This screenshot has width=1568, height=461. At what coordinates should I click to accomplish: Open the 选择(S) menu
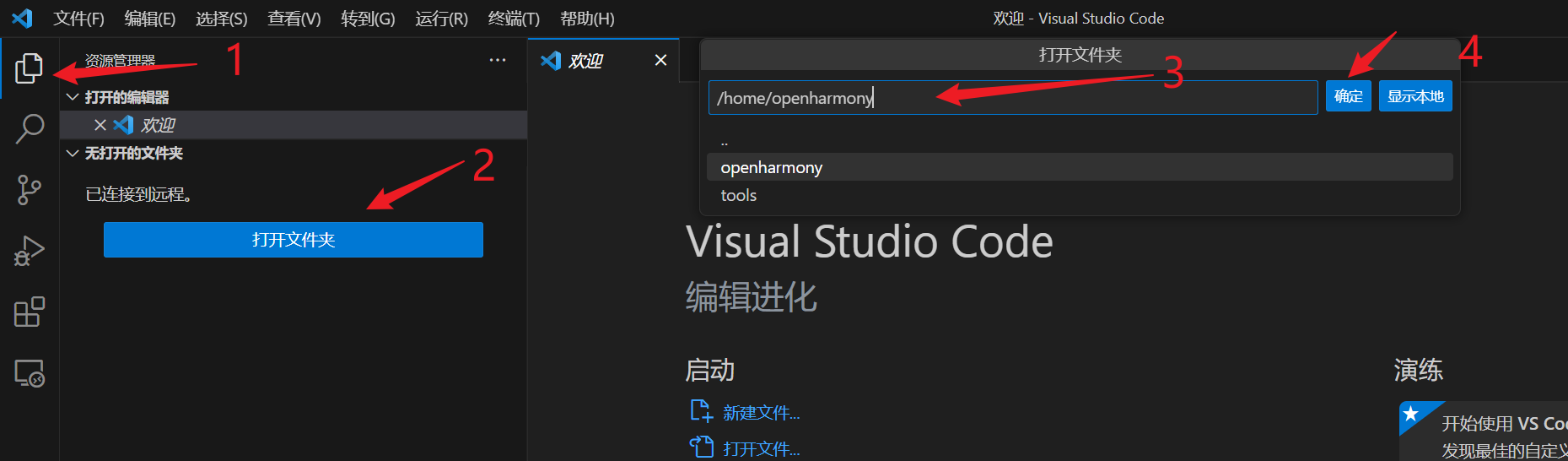221,19
